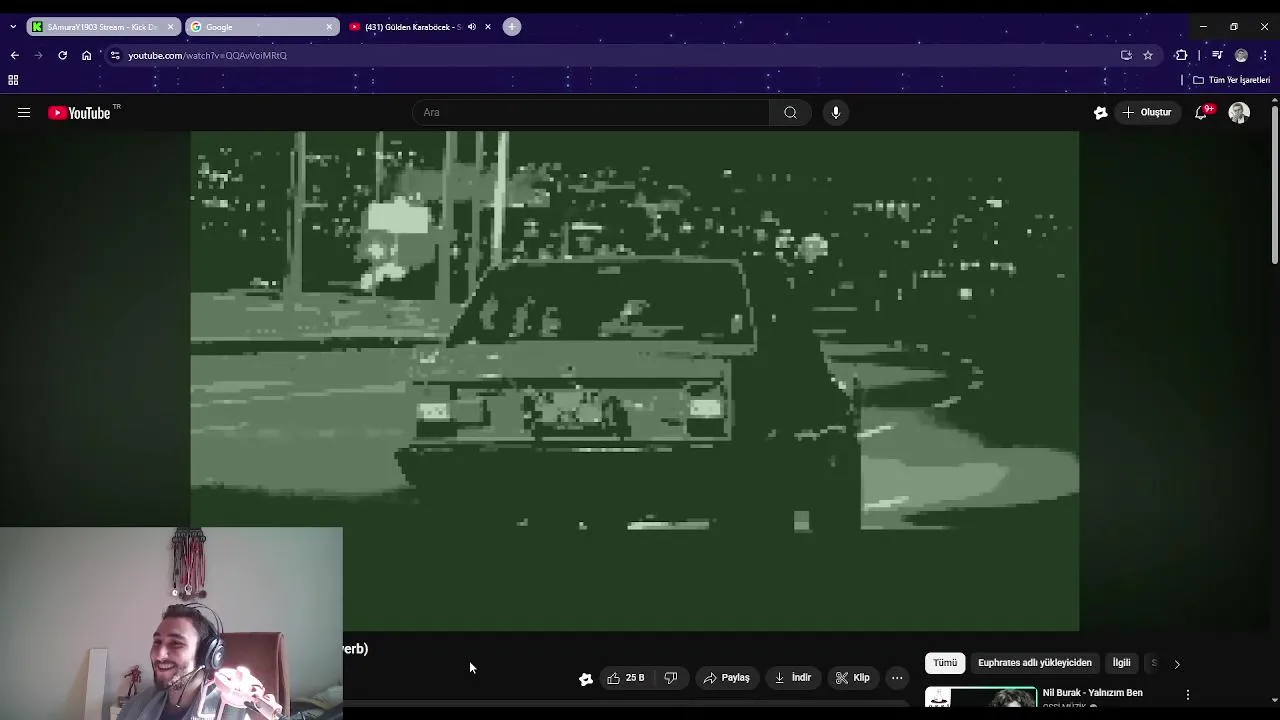View site information icon in address bar

click(x=115, y=55)
